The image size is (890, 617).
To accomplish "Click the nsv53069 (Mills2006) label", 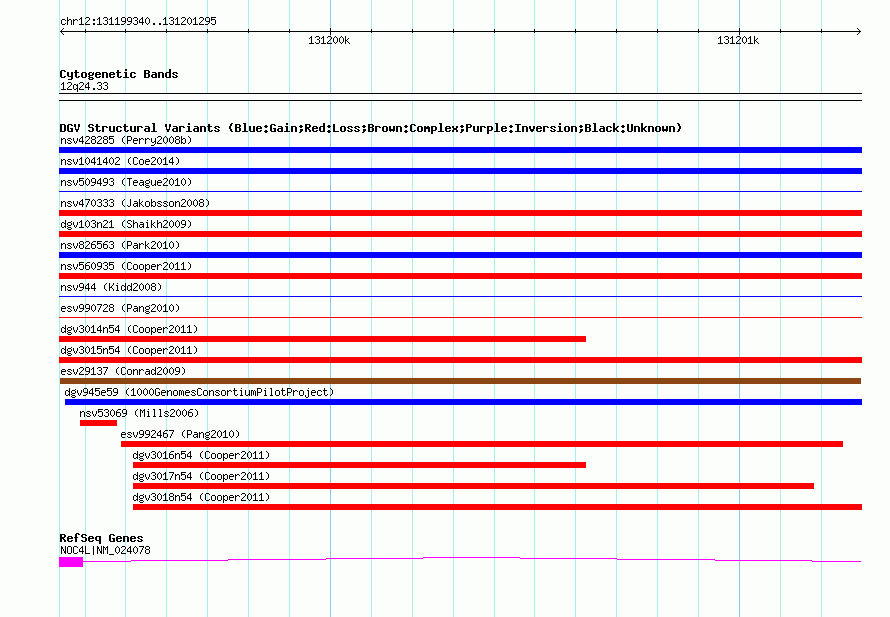I will 139,413.
